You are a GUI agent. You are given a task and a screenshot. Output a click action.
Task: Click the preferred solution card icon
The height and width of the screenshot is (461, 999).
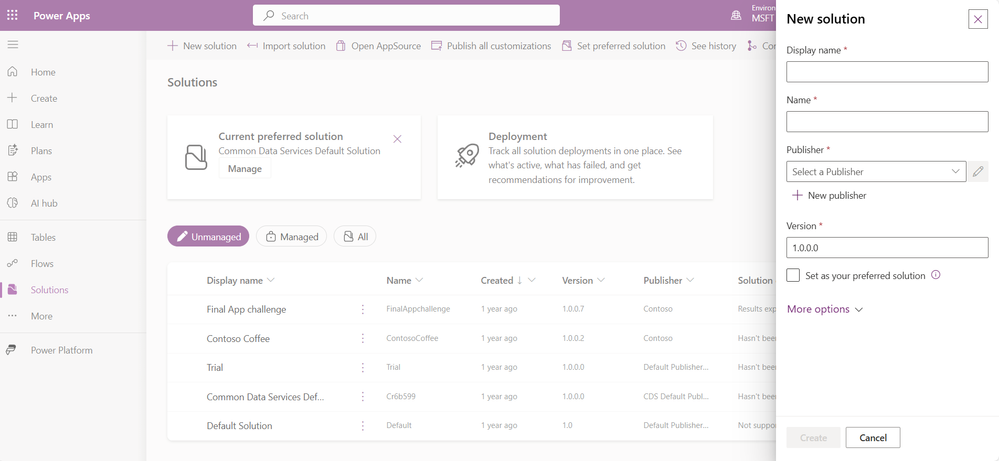196,157
